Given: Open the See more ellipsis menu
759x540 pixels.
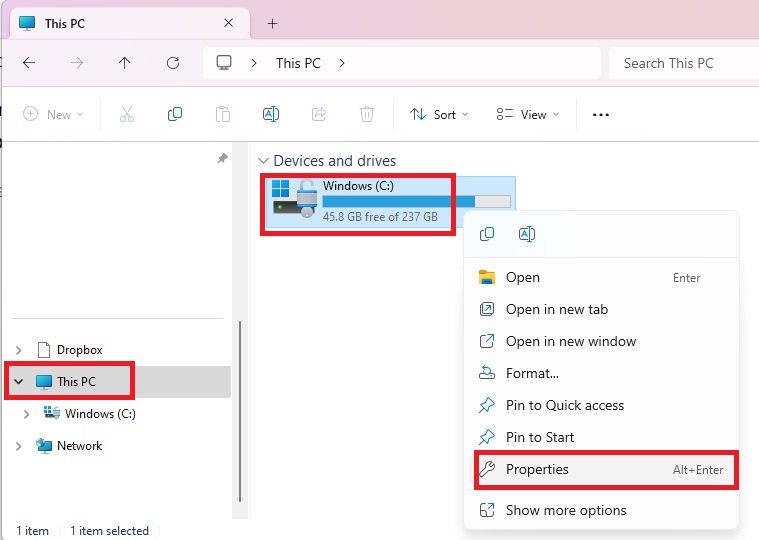Looking at the screenshot, I should tap(601, 115).
